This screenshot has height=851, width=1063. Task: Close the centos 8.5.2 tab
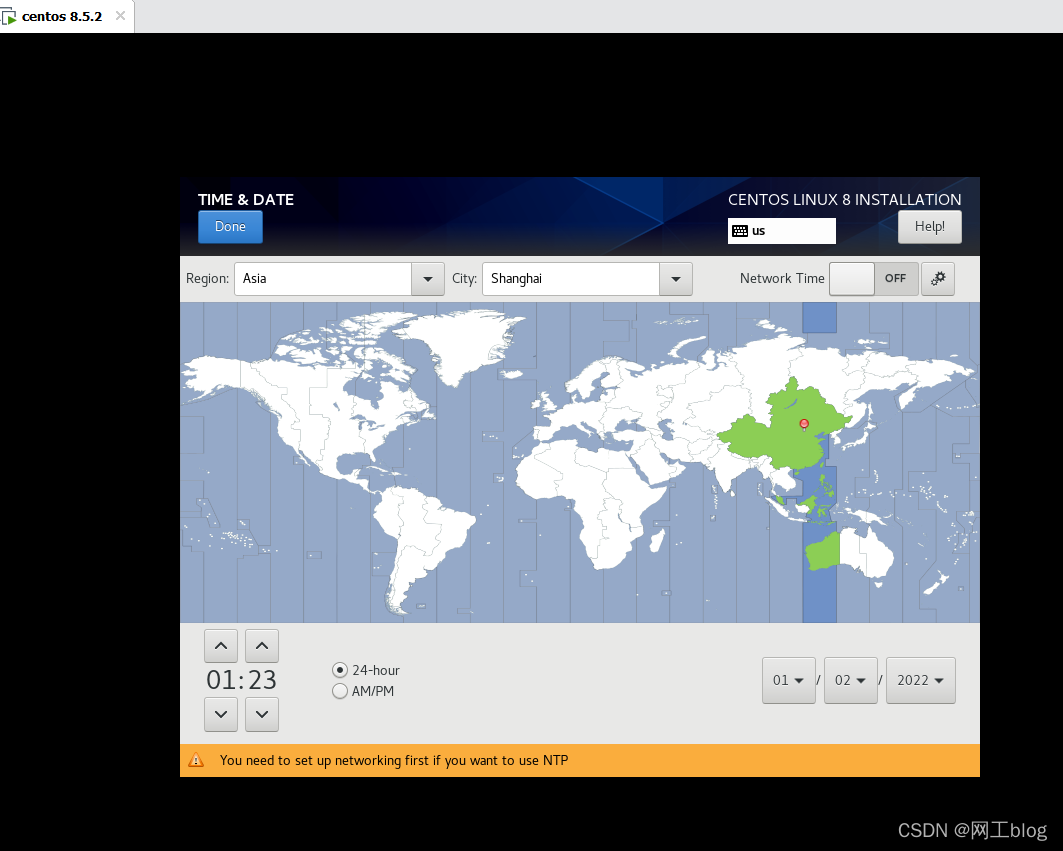click(x=120, y=16)
